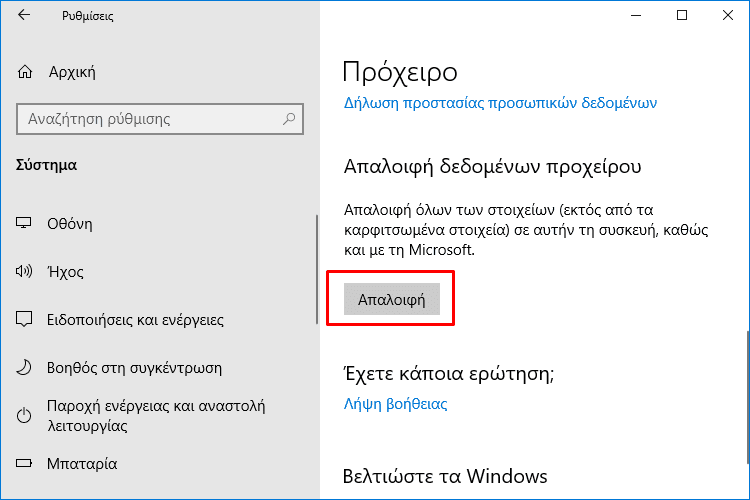Open the Αρχική home icon
The image size is (750, 500).
[25, 72]
